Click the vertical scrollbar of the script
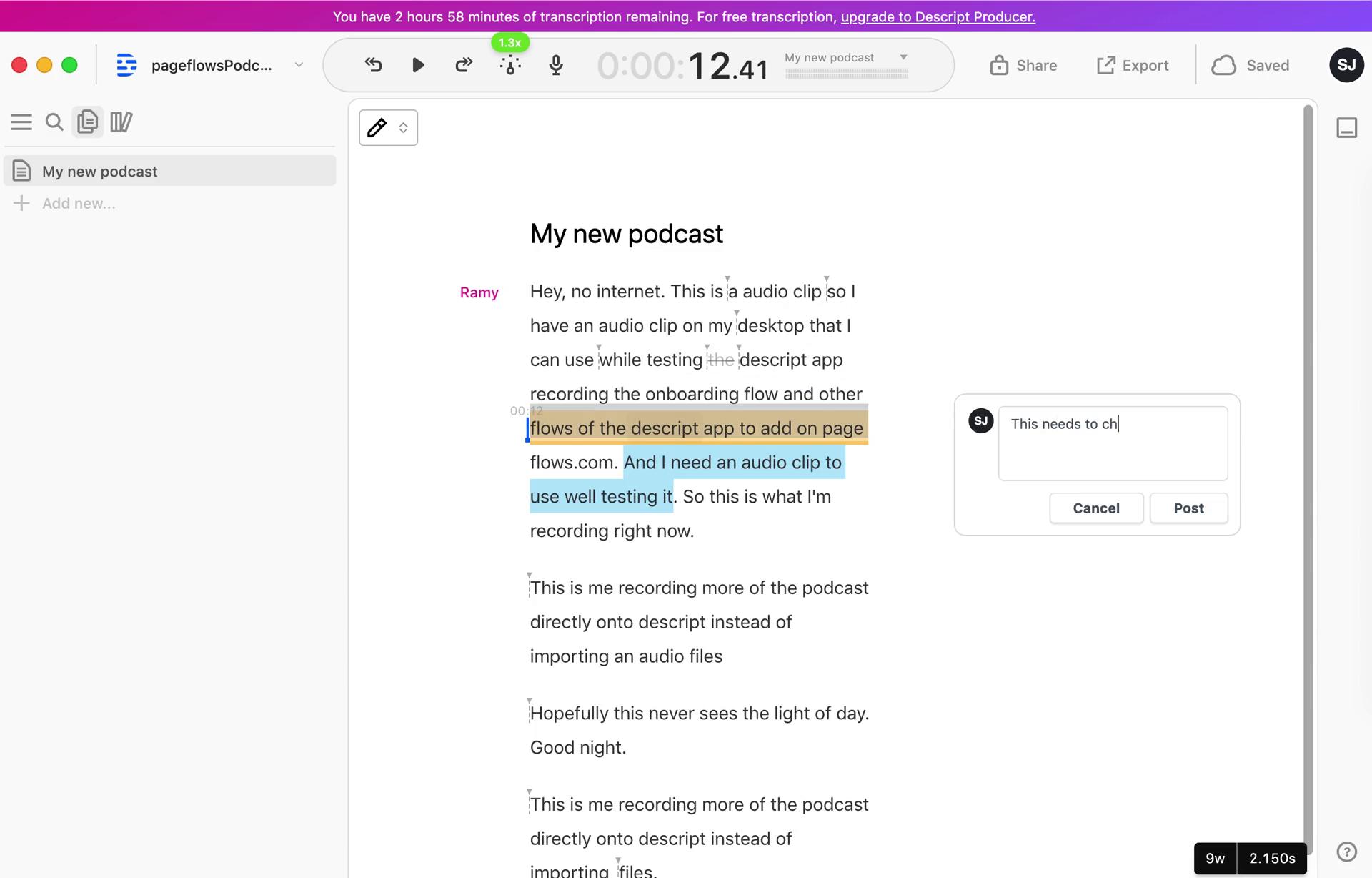The width and height of the screenshot is (1372, 878). (x=1308, y=479)
